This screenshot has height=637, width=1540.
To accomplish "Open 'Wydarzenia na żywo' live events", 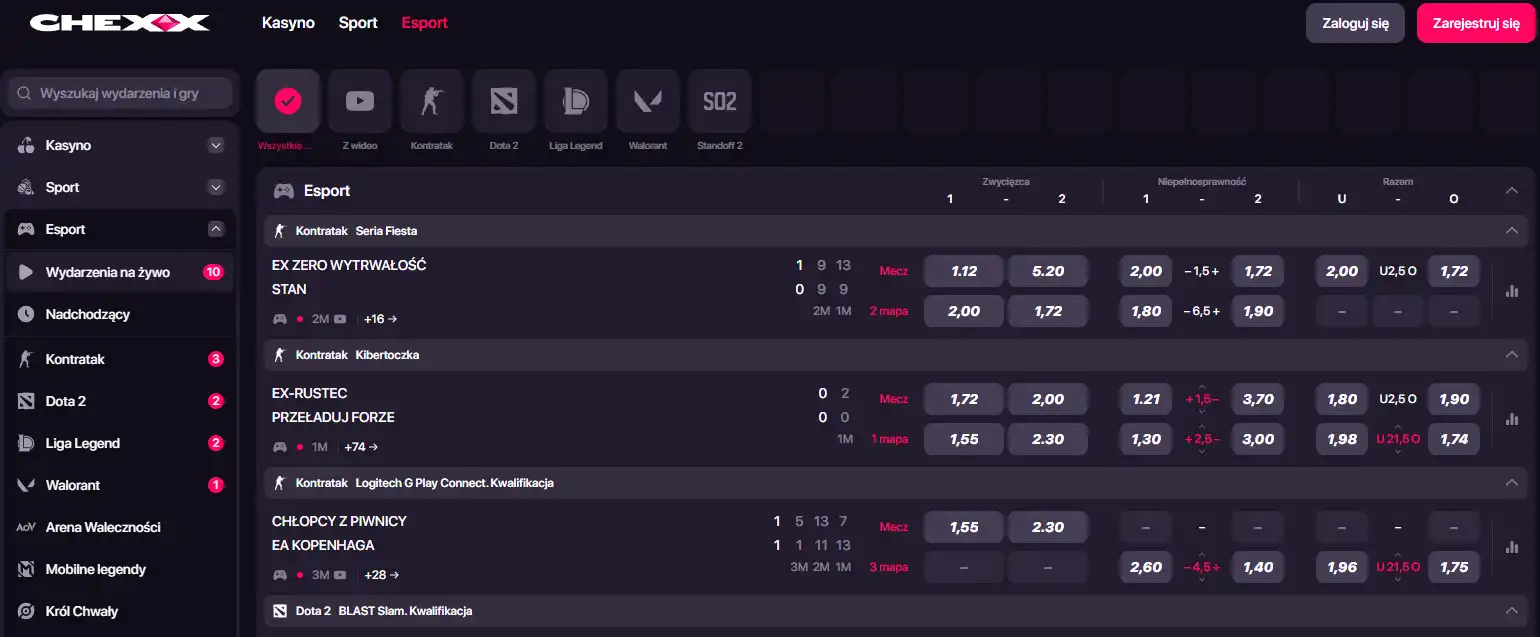I will pos(120,272).
